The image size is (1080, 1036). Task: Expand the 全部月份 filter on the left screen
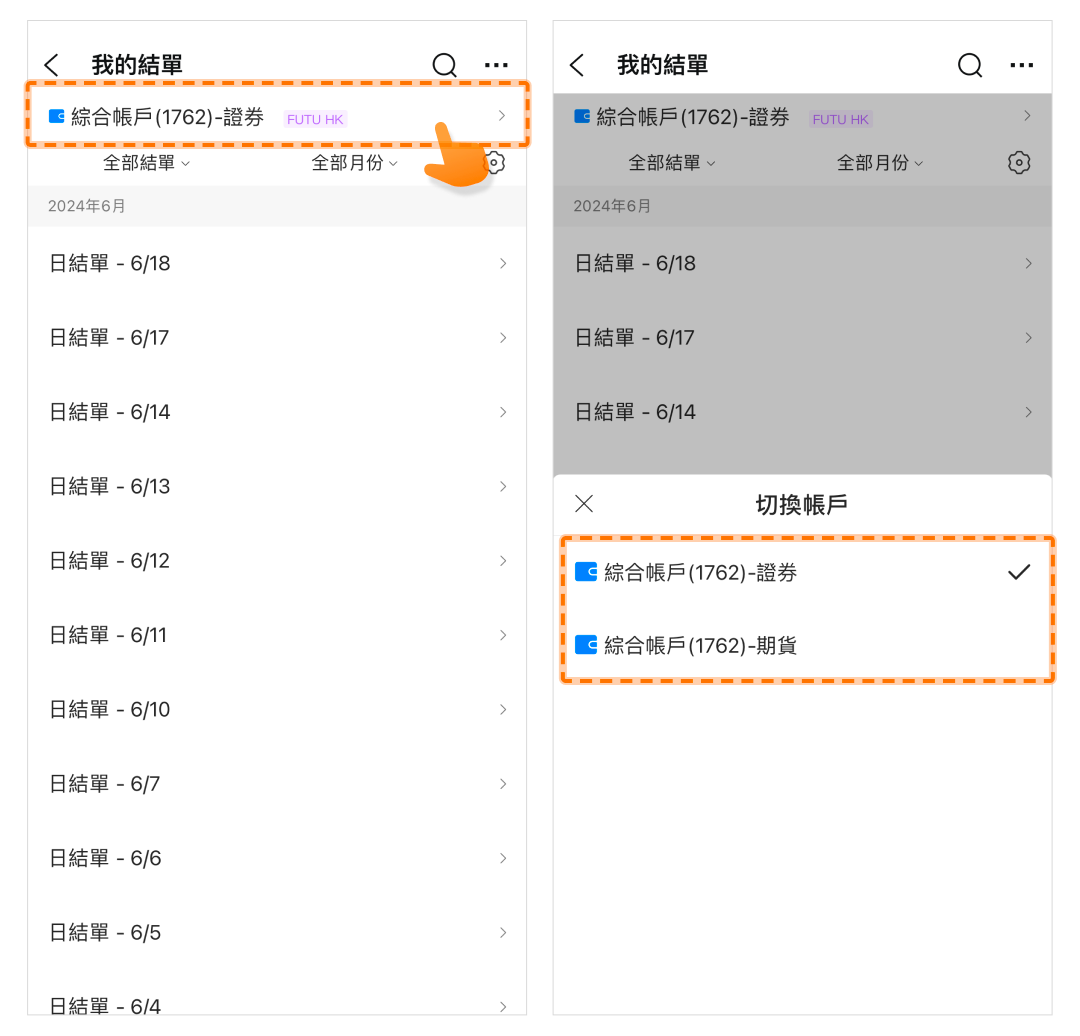pyautogui.click(x=354, y=163)
